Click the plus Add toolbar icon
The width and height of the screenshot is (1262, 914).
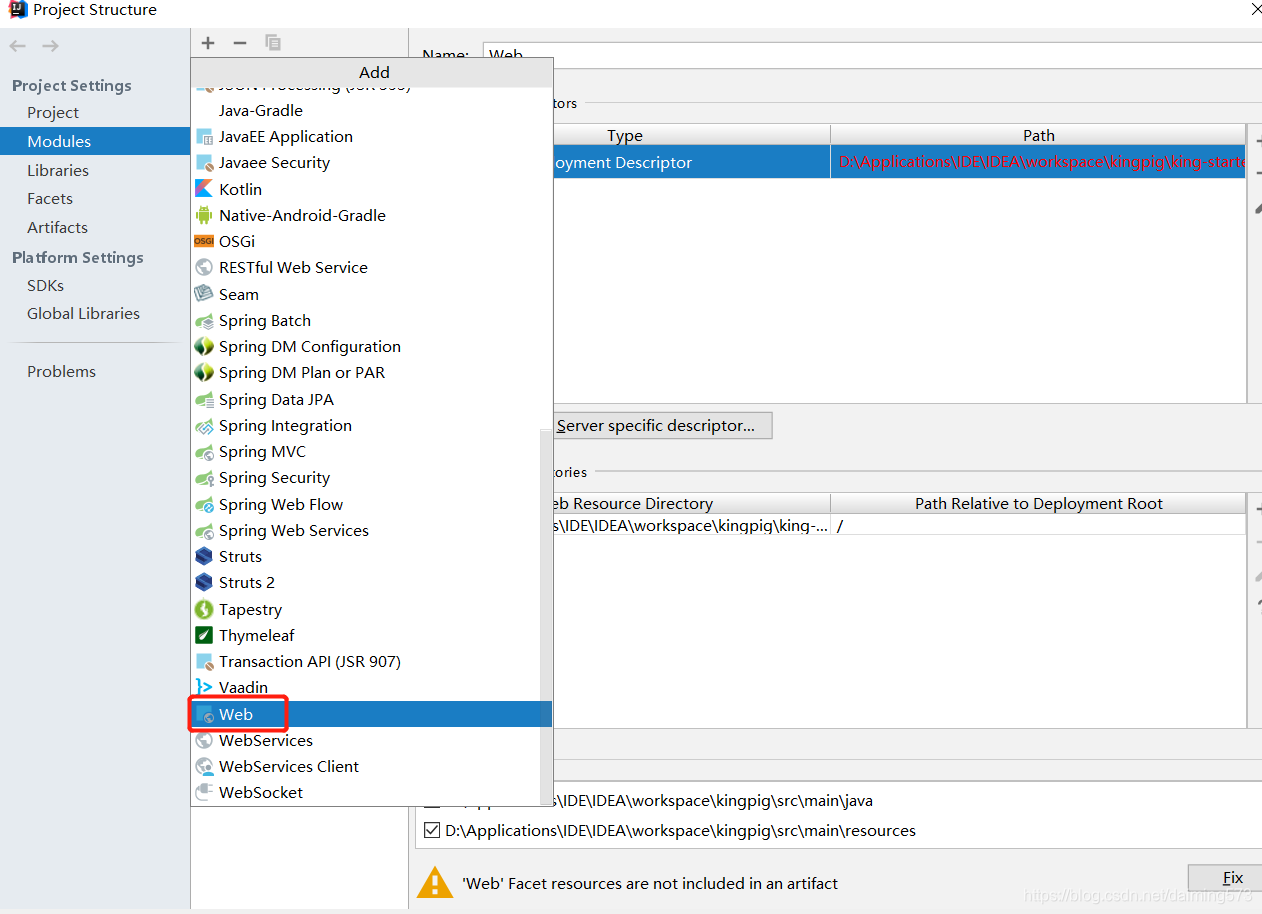pyautogui.click(x=208, y=43)
